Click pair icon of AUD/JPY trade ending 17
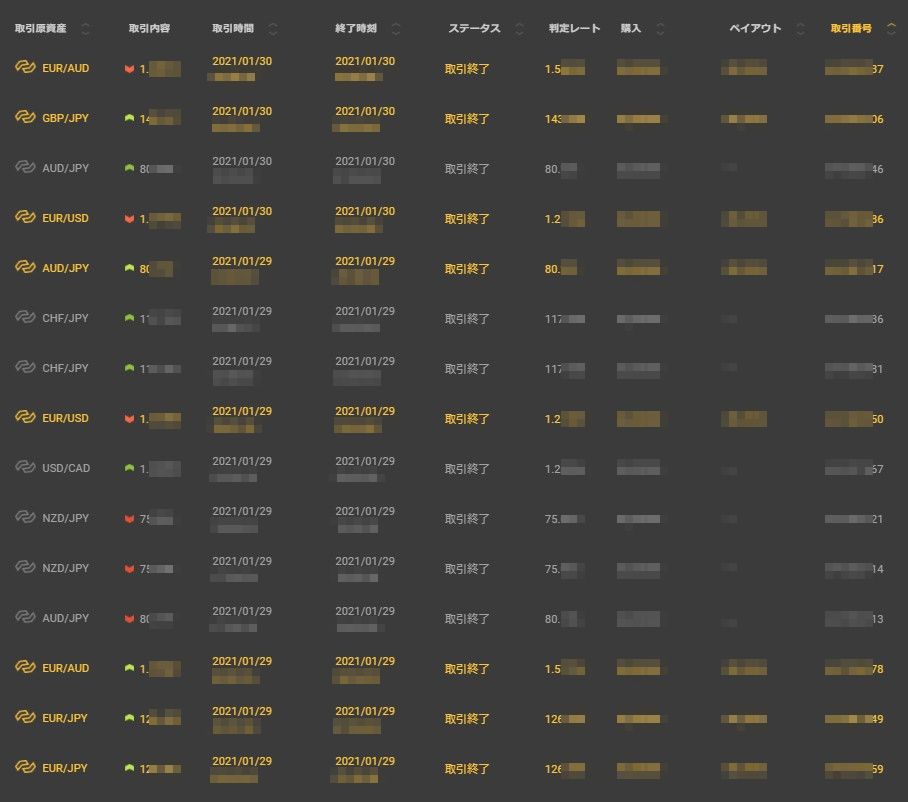Image resolution: width=908 pixels, height=802 pixels. 25,268
